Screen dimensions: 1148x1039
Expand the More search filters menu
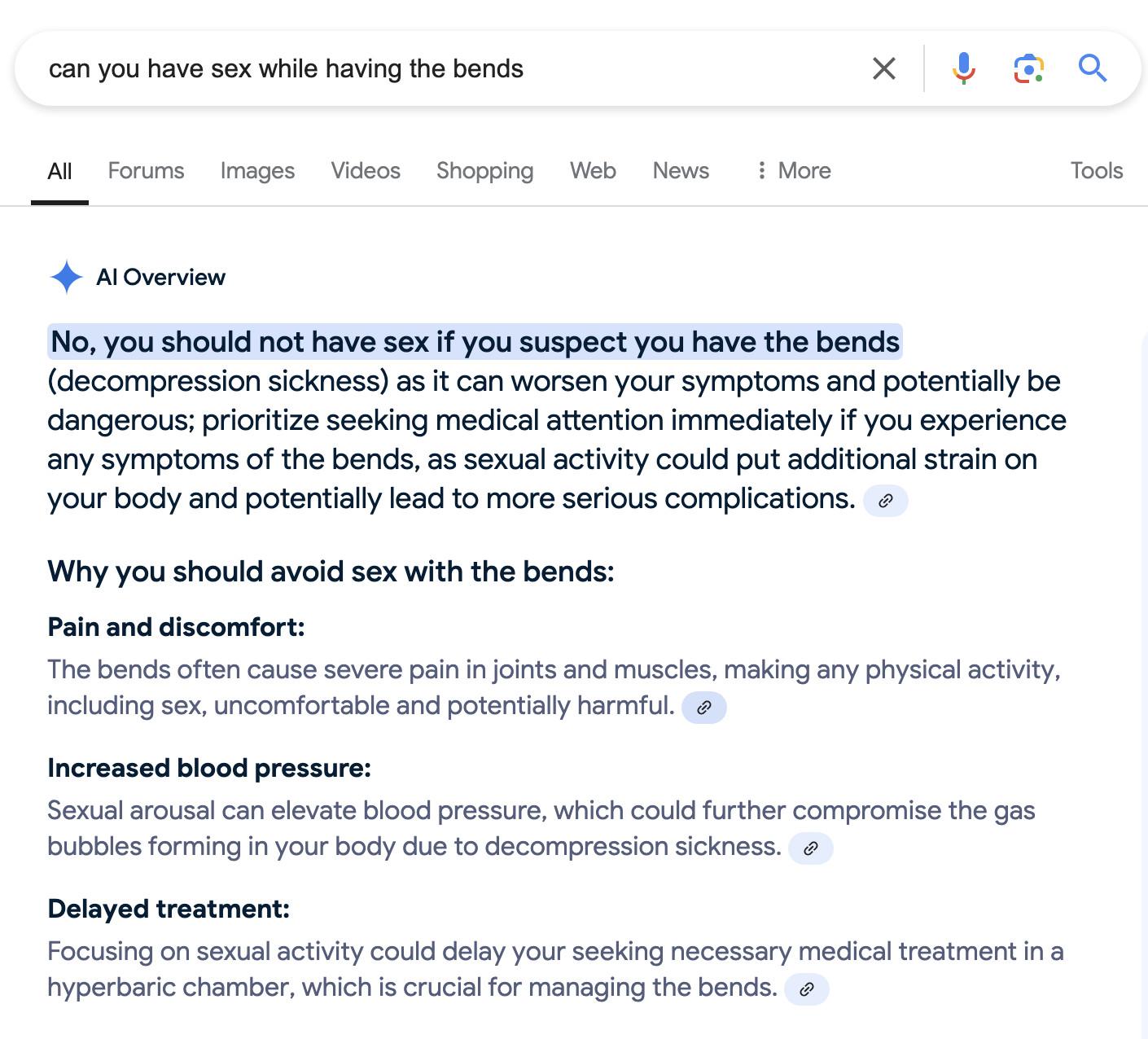click(793, 171)
